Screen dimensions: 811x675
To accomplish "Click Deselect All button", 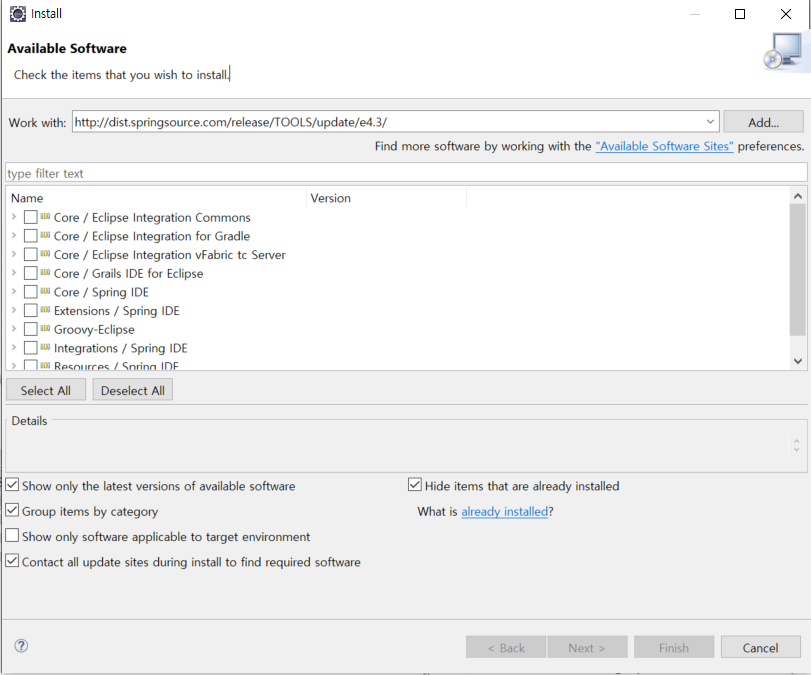I will 132,390.
